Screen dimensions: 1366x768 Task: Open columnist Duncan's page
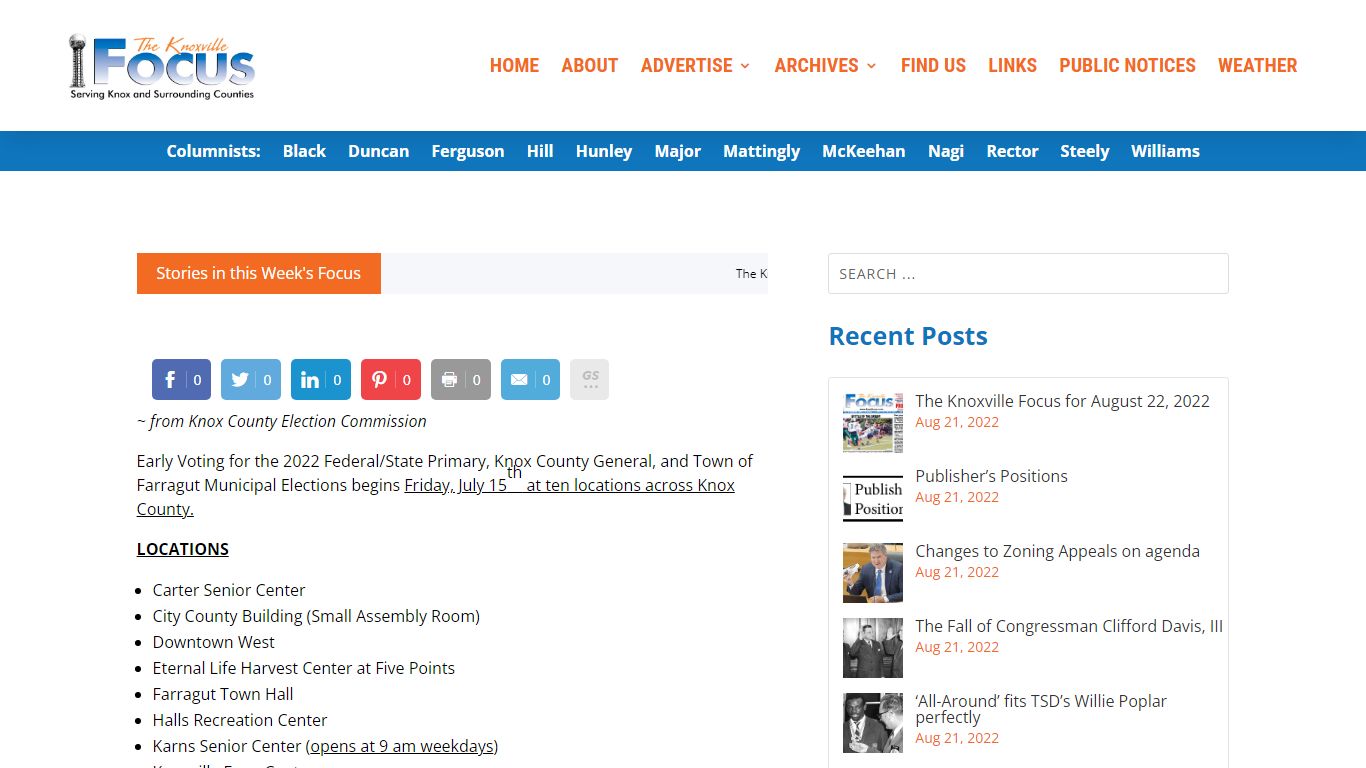click(x=378, y=151)
